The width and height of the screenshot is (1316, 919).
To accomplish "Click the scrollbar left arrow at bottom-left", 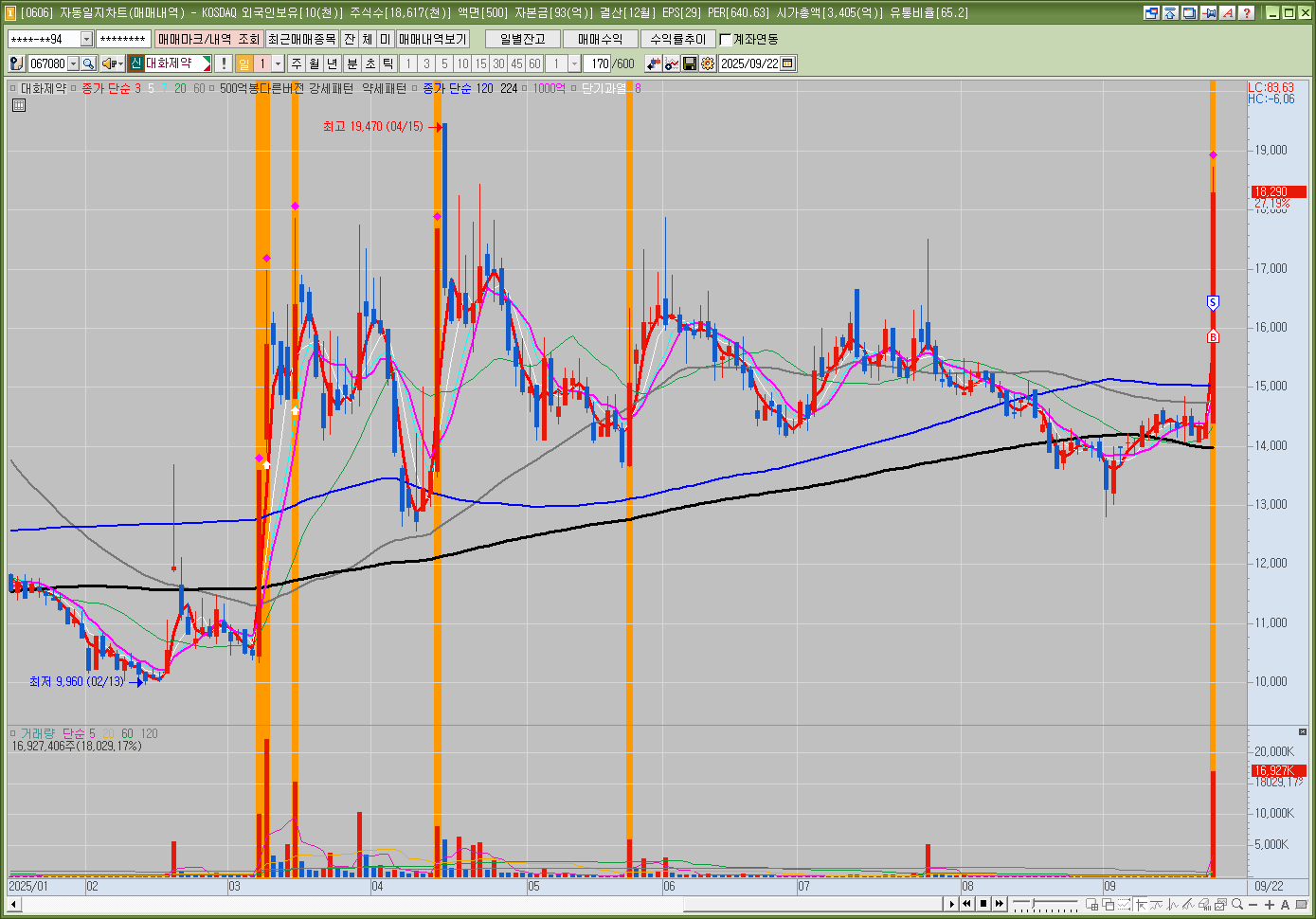I will pos(13,904).
